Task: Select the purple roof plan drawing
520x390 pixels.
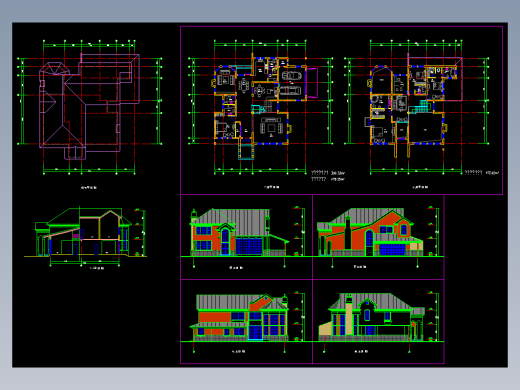Action: (x=89, y=107)
